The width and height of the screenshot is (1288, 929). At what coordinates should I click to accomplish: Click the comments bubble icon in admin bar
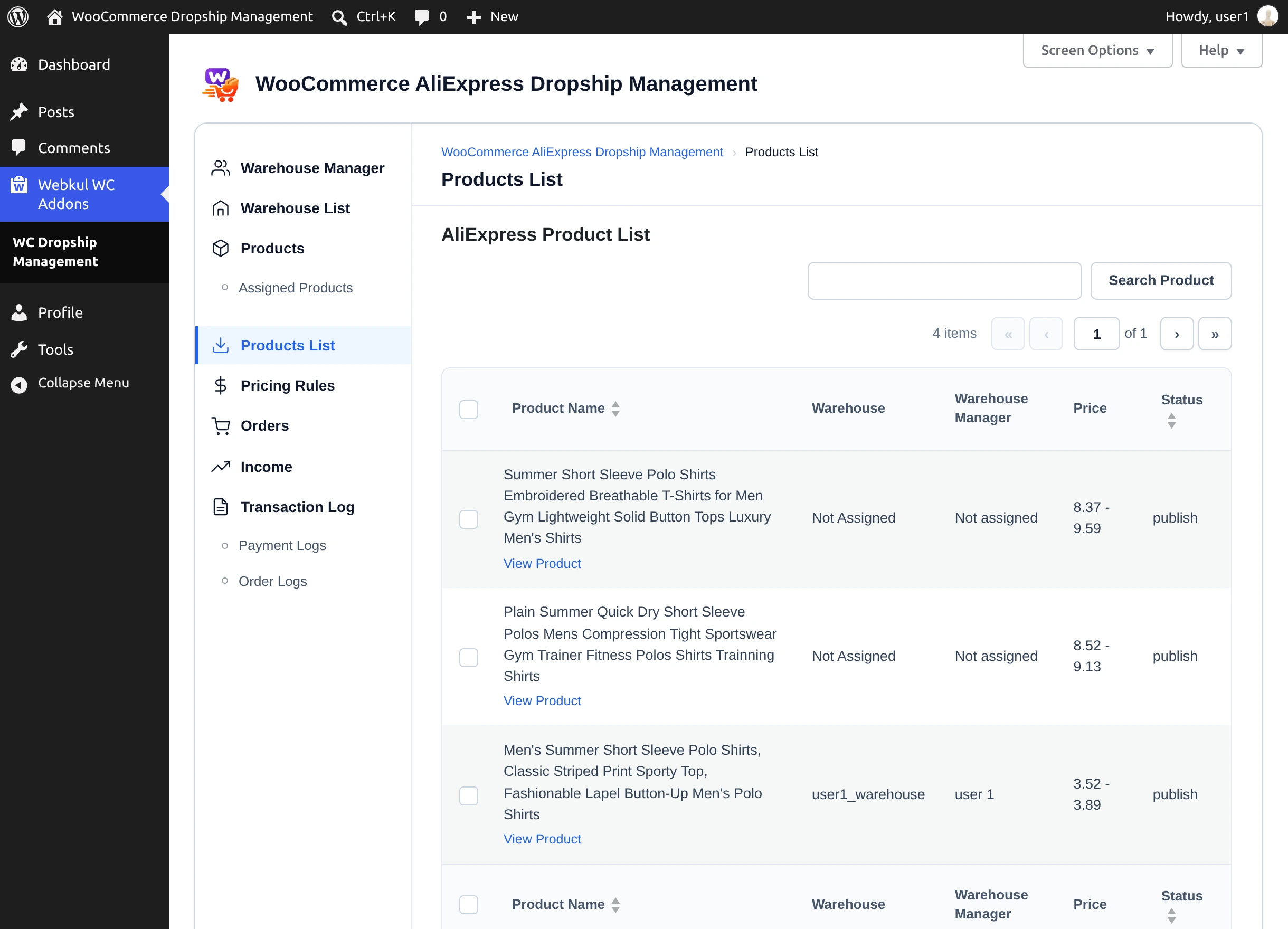(422, 17)
